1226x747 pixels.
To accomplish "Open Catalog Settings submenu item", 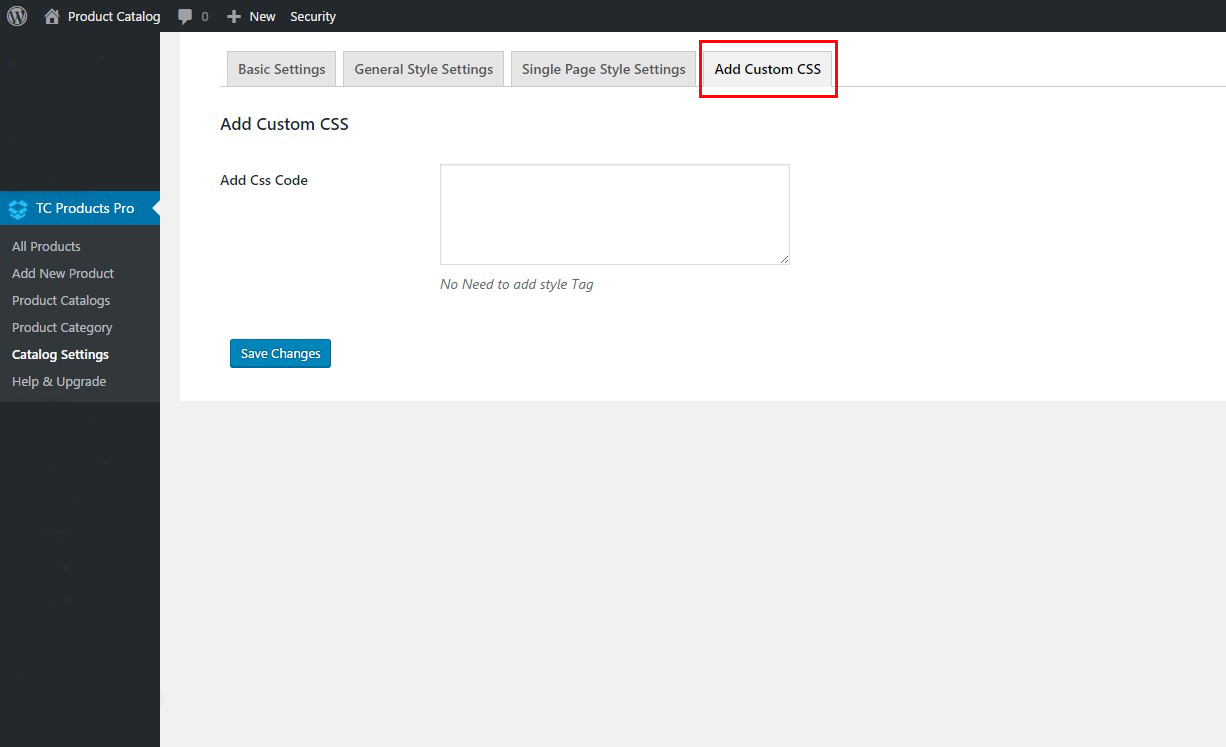I will coord(60,354).
